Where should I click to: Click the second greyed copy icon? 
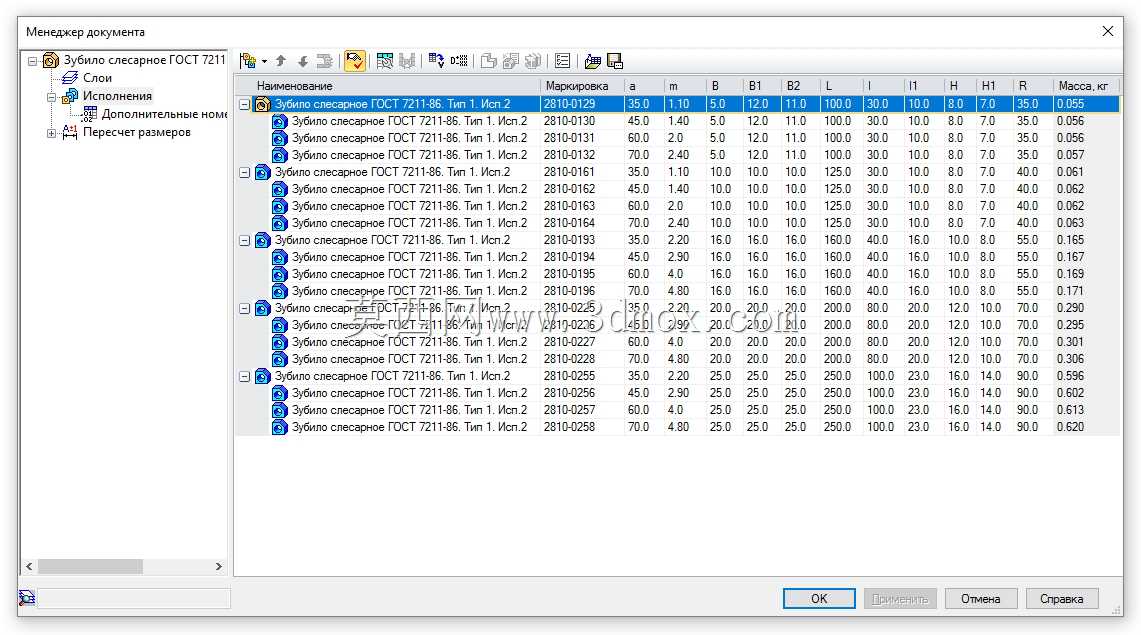tap(511, 61)
